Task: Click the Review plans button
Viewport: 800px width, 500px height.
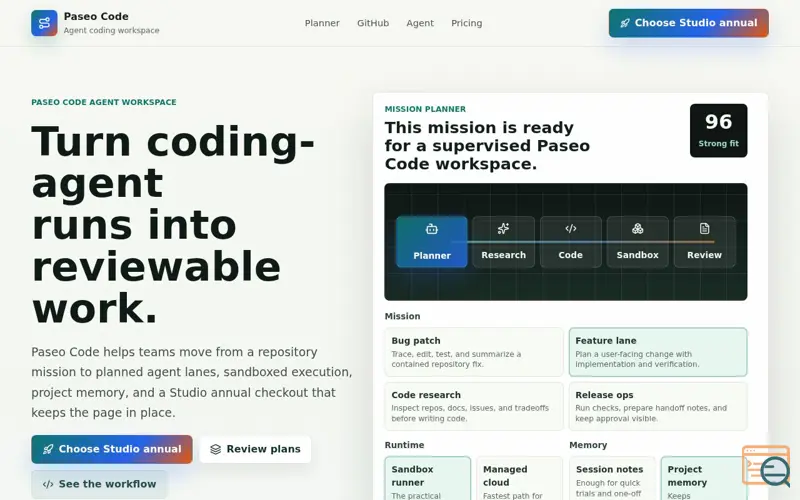Action: [x=255, y=449]
